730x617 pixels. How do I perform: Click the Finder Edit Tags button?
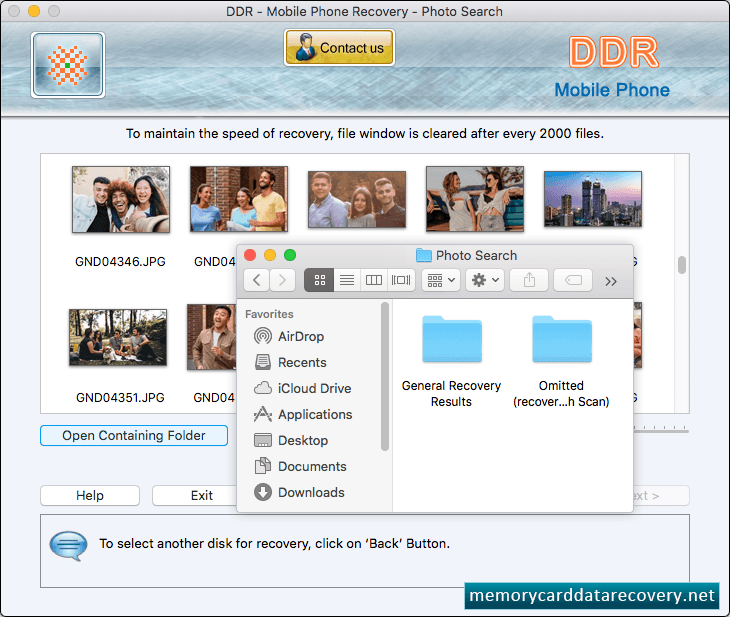click(x=573, y=280)
